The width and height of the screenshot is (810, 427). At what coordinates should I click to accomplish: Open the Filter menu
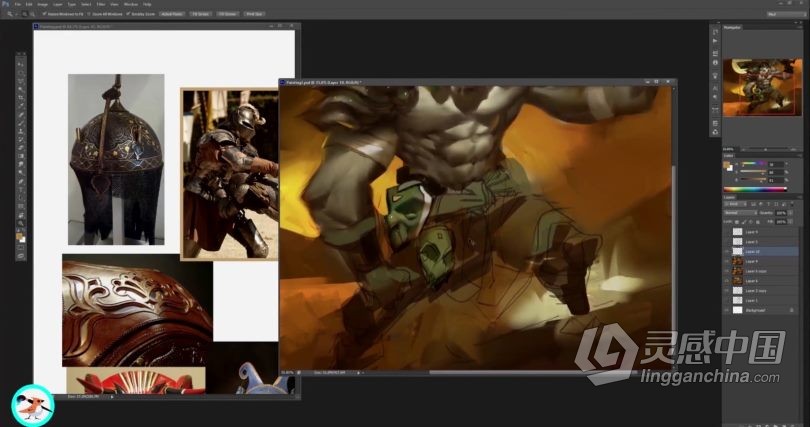(x=101, y=4)
